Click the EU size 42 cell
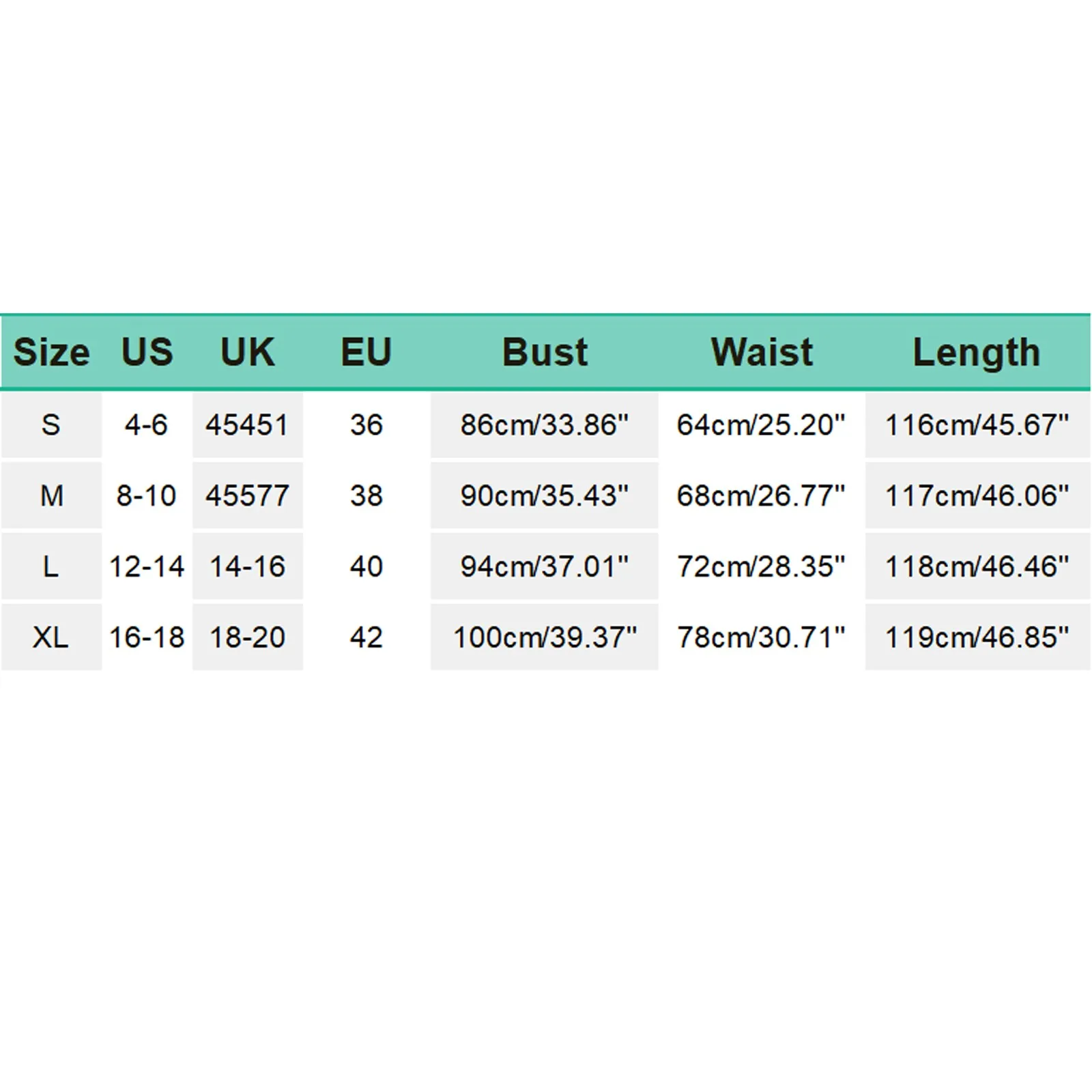The height and width of the screenshot is (1092, 1092). (x=366, y=637)
